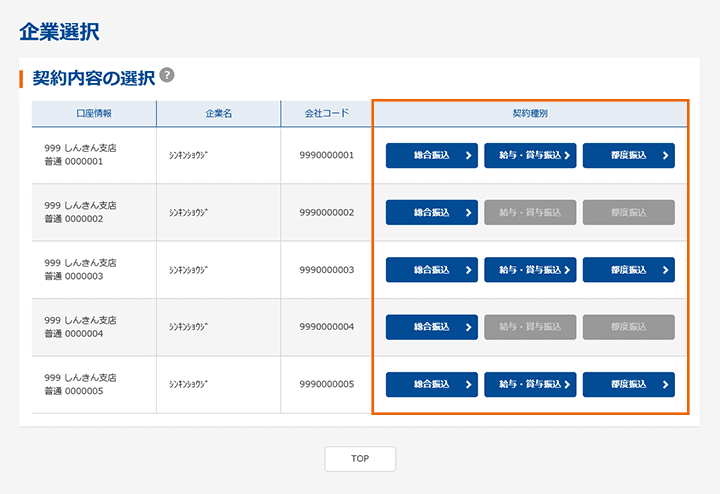
Task: Click greyed-out 都度振込 for code 9990000004
Action: pos(628,327)
